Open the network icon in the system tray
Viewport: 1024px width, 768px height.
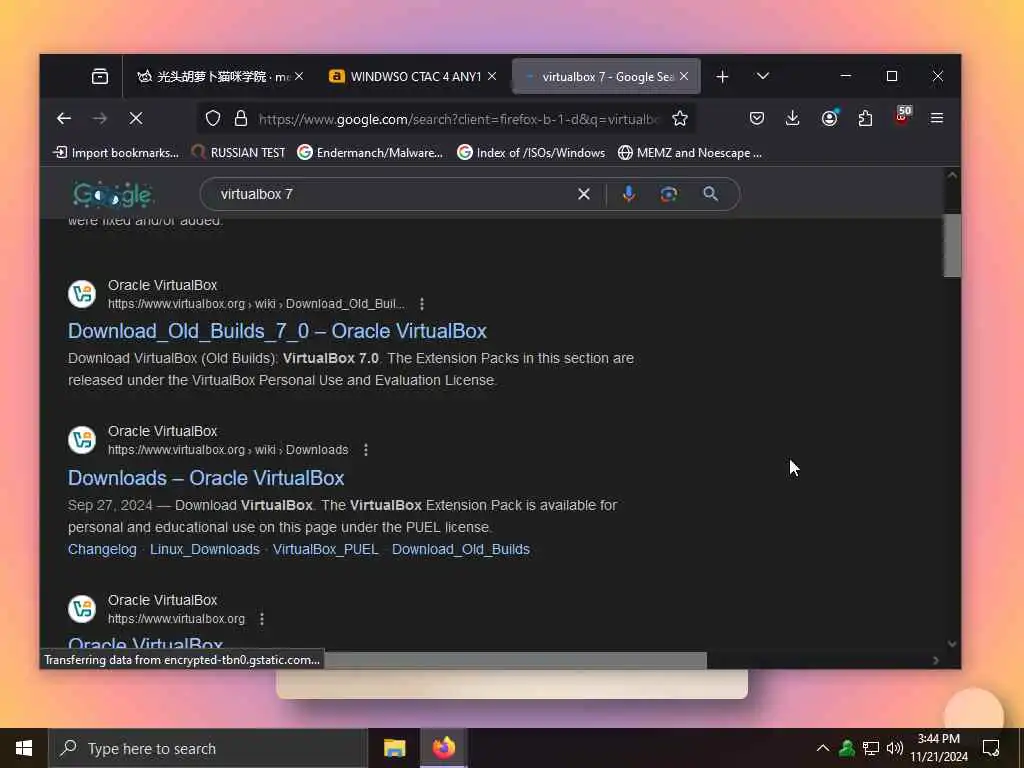click(871, 748)
